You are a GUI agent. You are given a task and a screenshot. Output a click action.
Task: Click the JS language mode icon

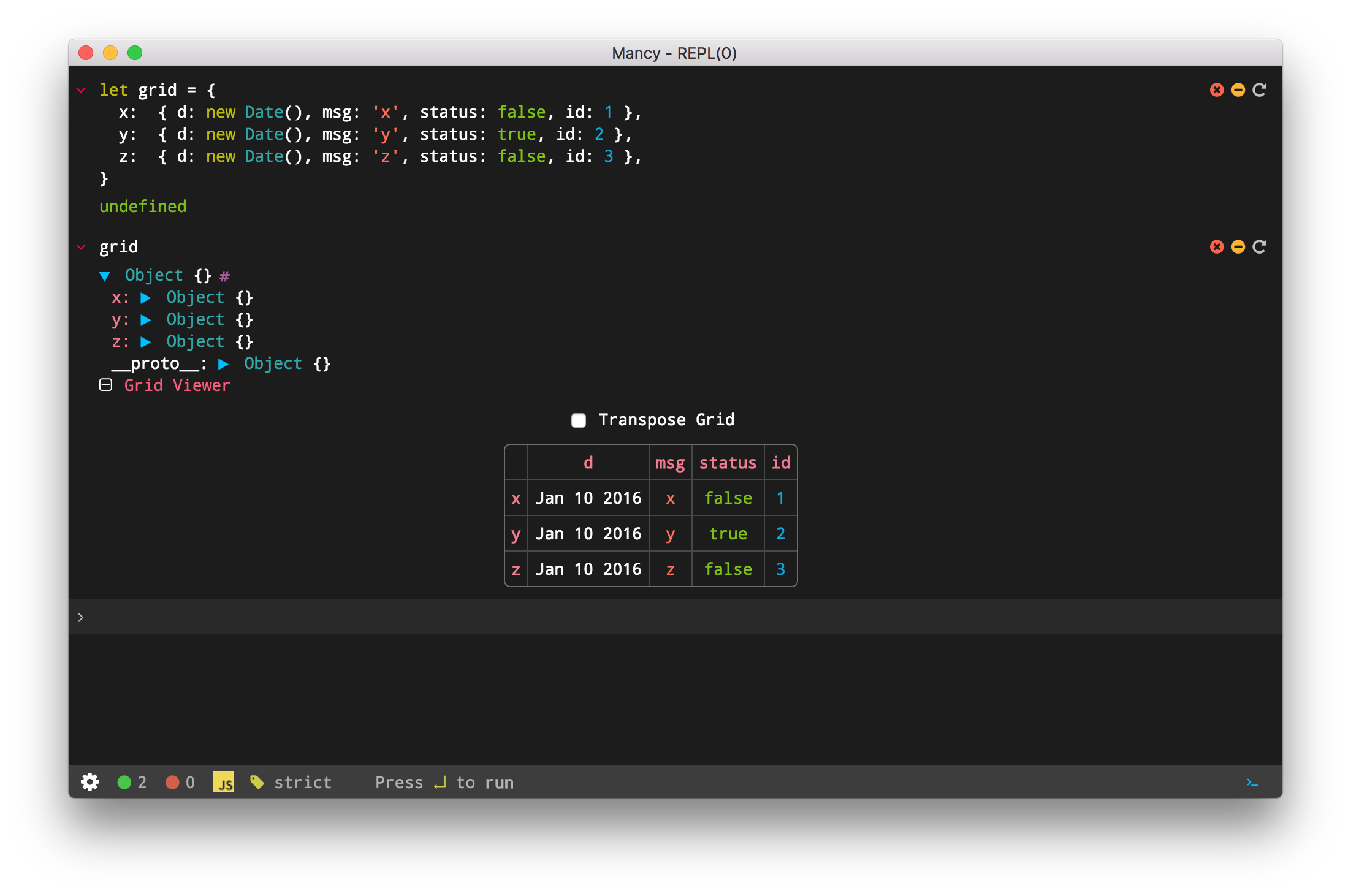coord(224,782)
